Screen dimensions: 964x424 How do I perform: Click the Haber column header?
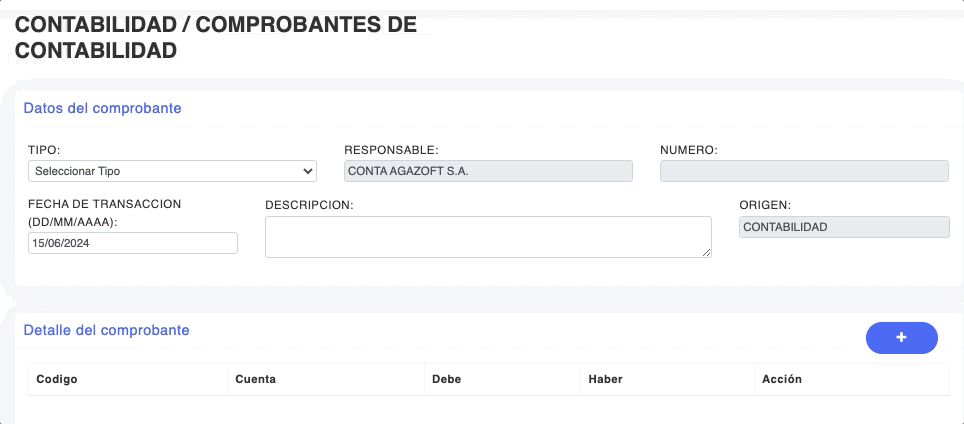pyautogui.click(x=605, y=379)
